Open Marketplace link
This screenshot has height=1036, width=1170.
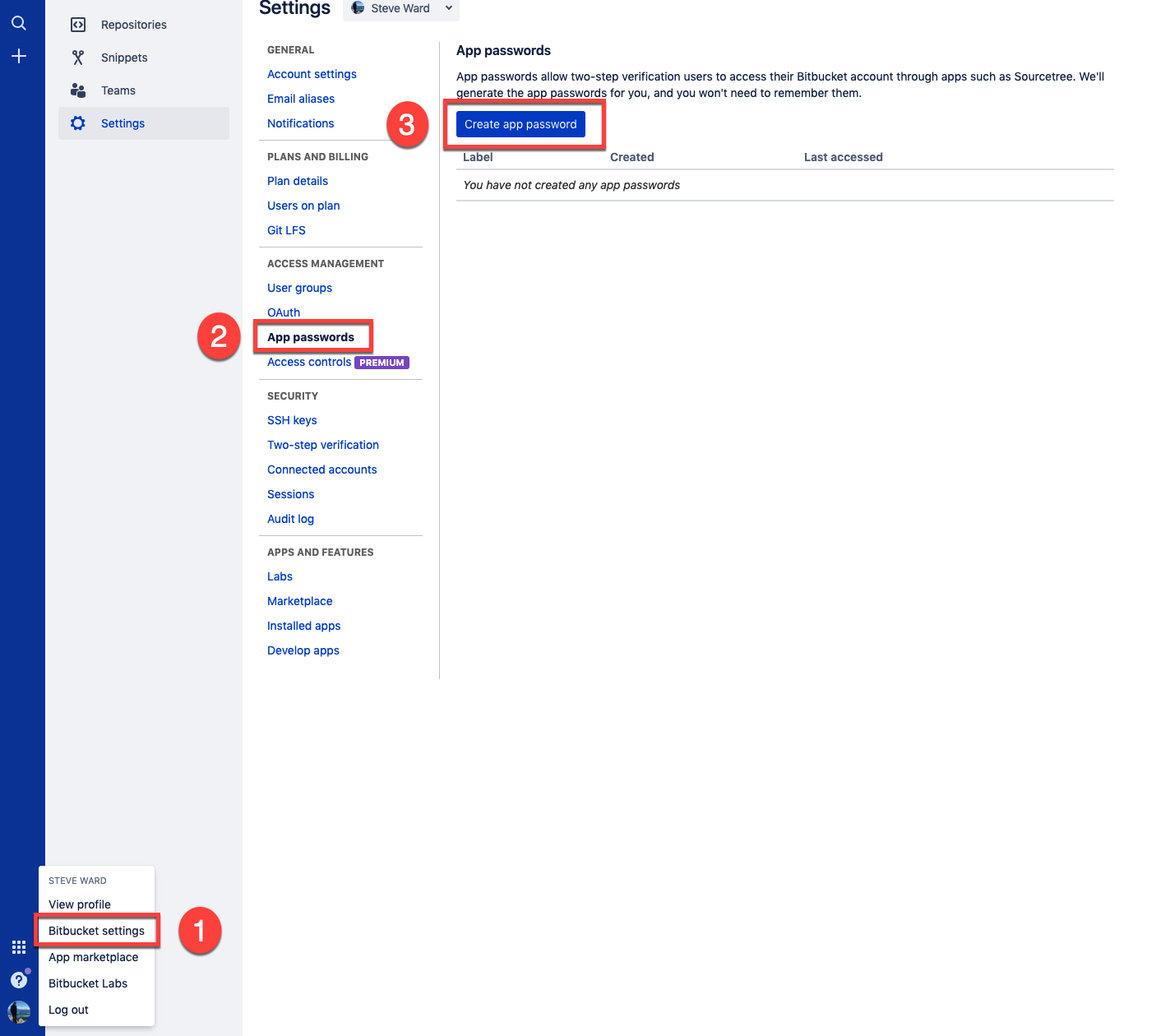click(299, 601)
